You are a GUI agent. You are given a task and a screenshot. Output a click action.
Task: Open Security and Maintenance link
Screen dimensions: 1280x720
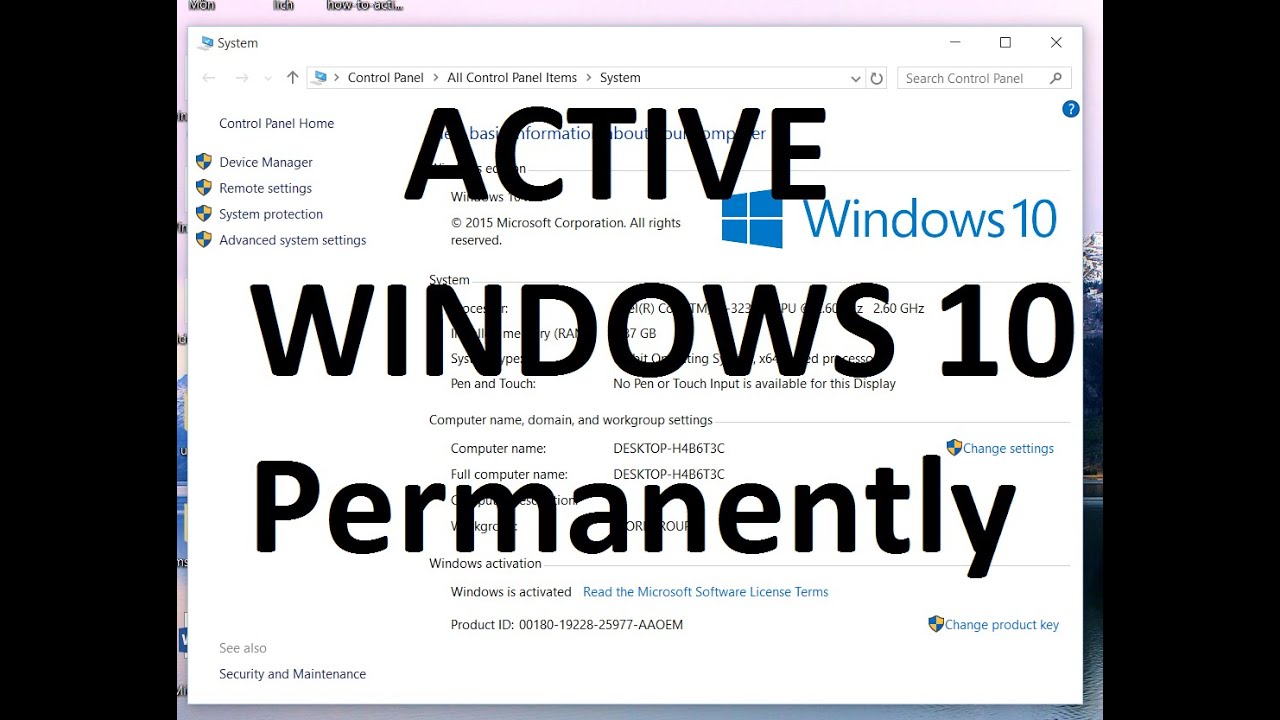(x=293, y=674)
